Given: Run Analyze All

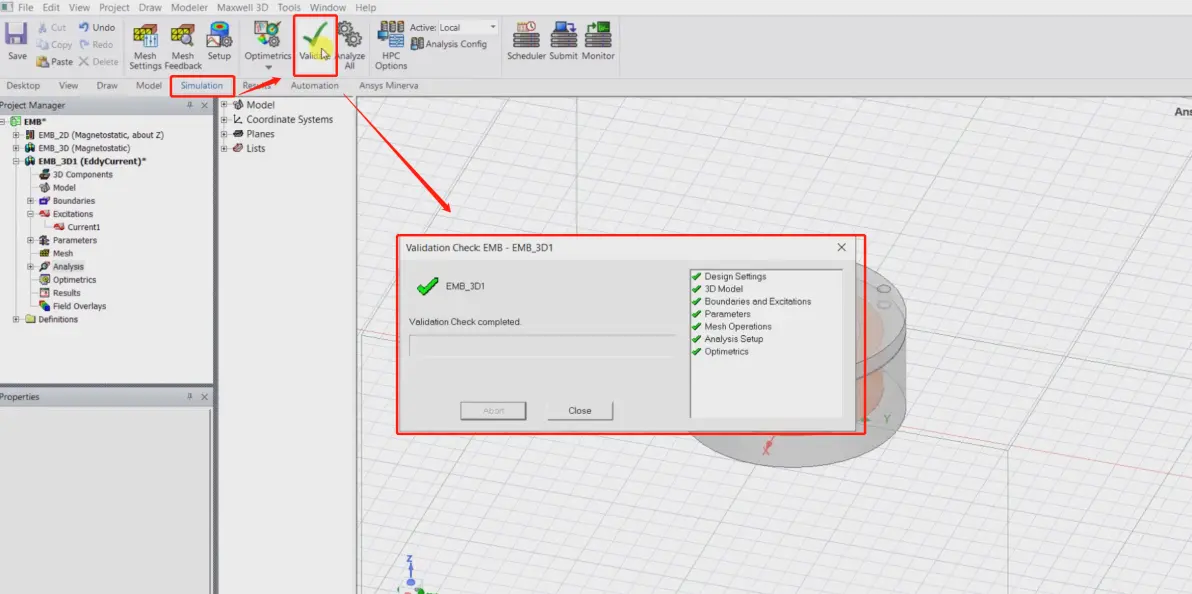Looking at the screenshot, I should [x=350, y=46].
